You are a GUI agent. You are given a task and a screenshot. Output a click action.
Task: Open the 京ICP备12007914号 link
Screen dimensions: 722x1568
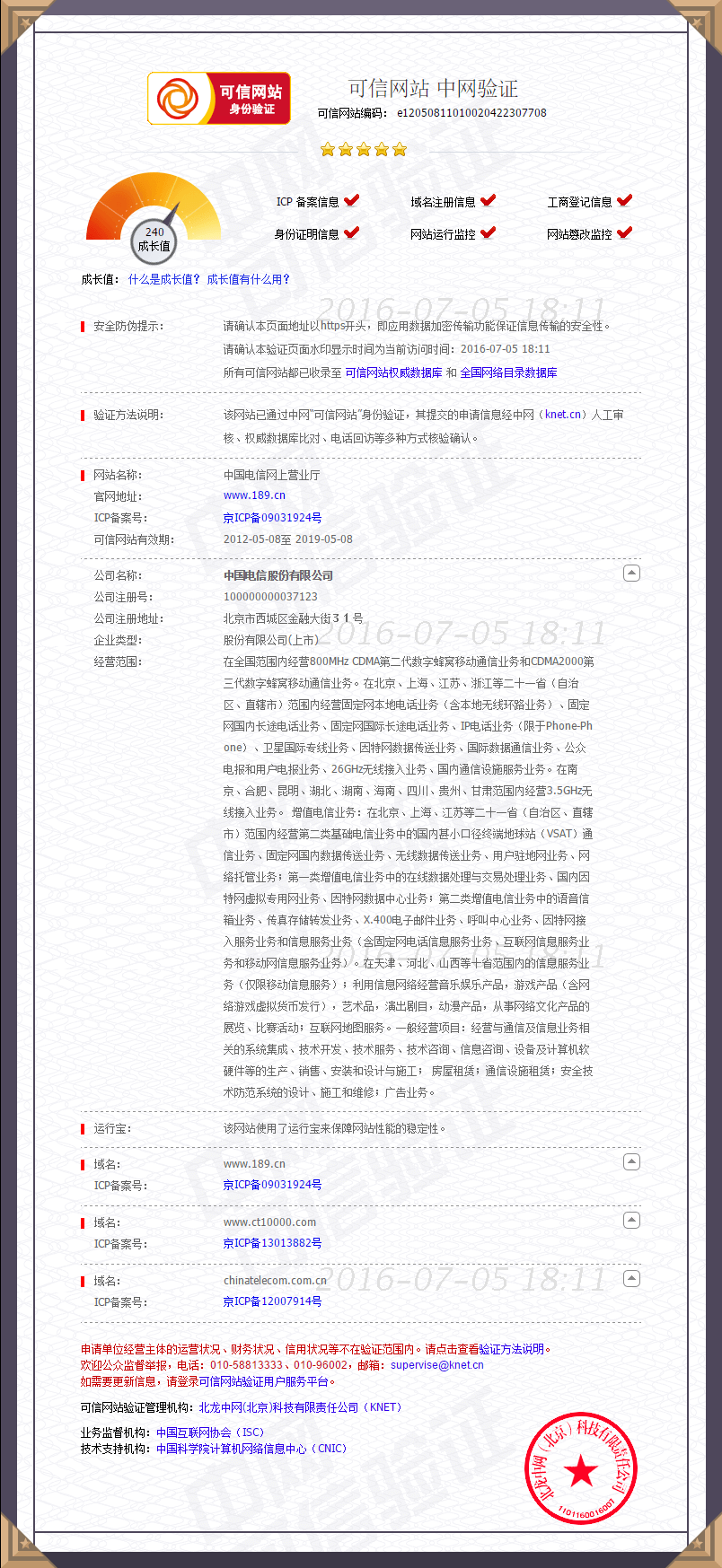point(272,1301)
